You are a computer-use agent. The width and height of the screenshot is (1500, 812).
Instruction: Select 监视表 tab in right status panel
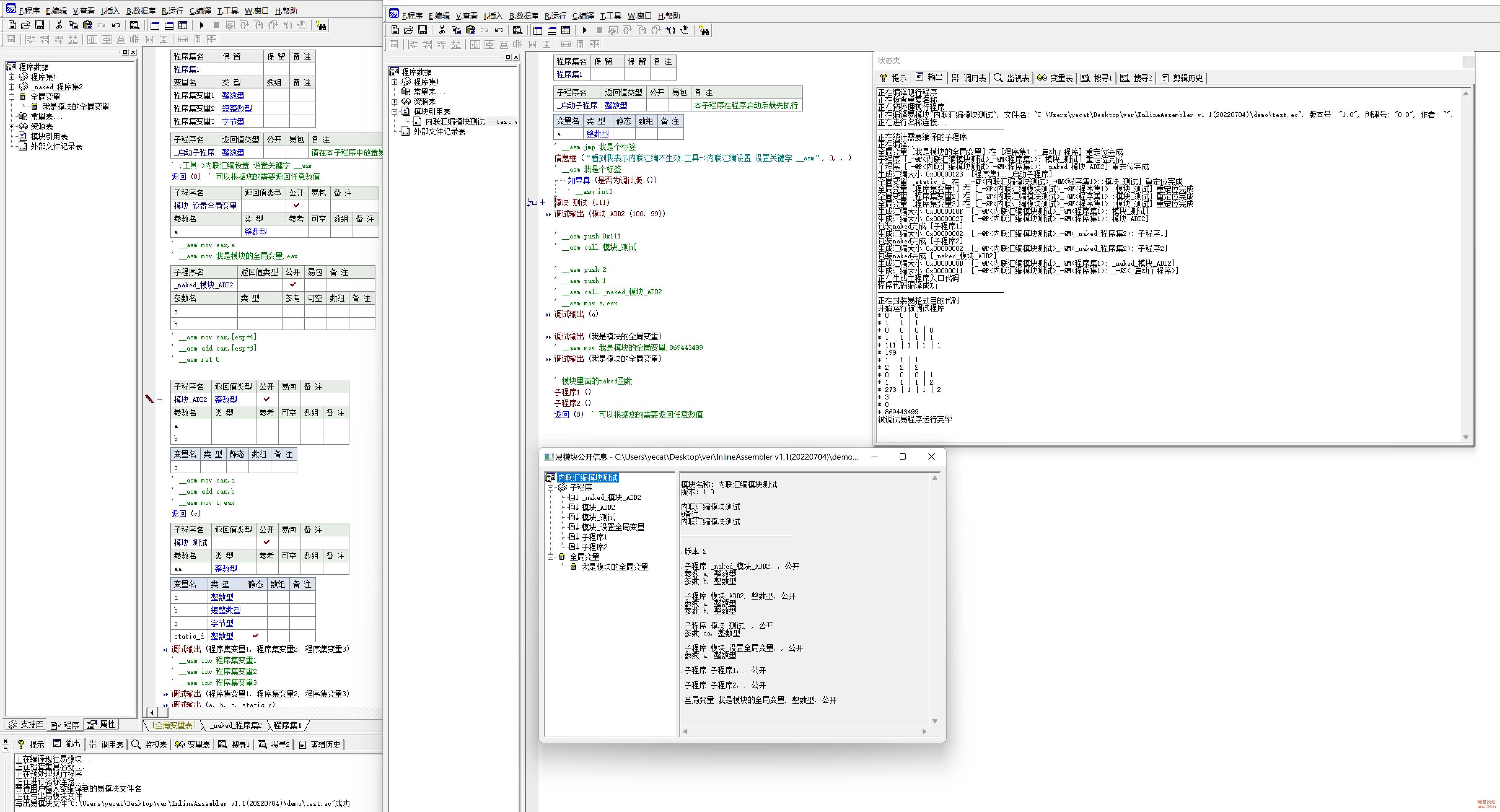point(1012,78)
